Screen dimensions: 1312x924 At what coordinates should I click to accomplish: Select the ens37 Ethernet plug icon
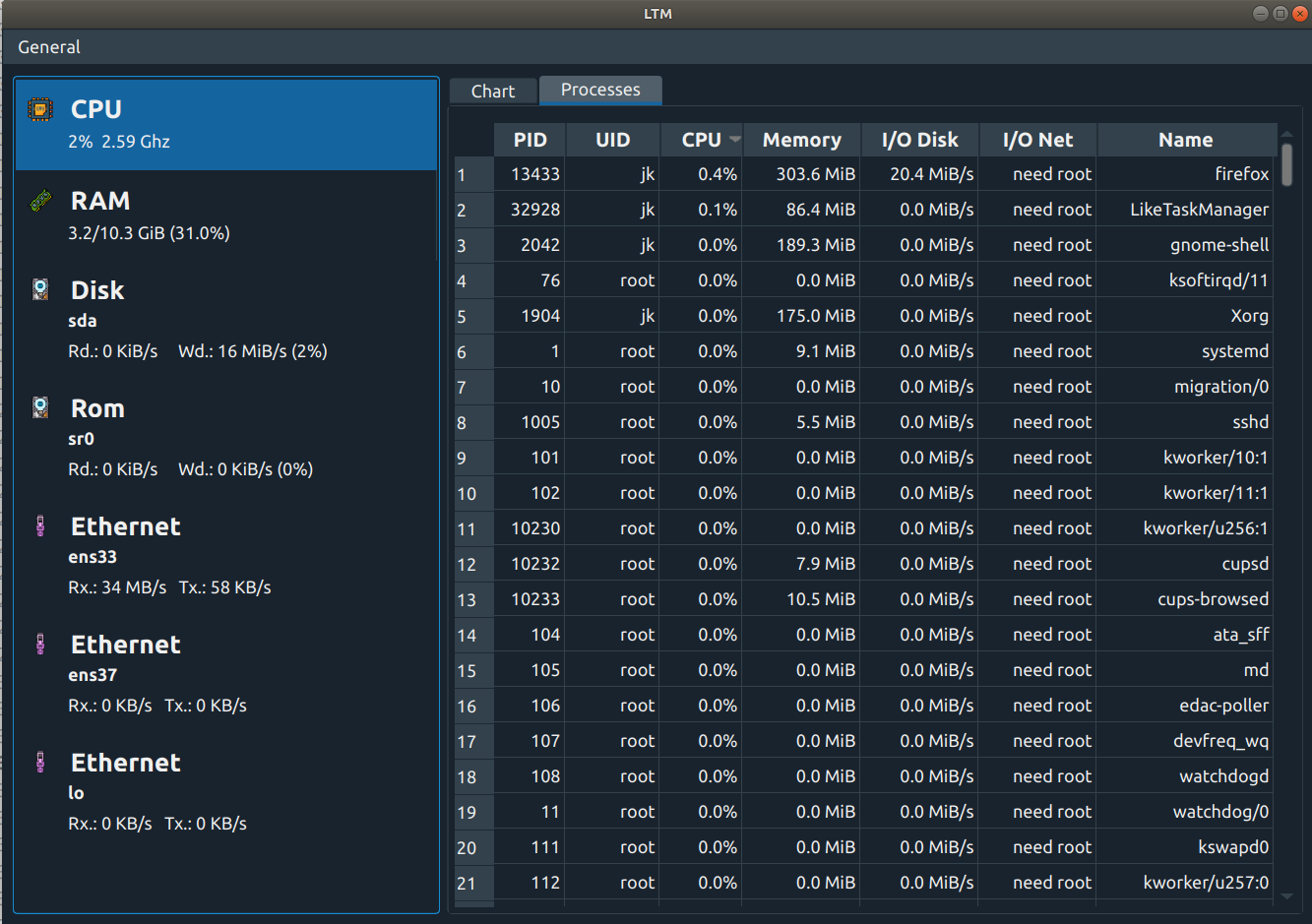coord(40,645)
